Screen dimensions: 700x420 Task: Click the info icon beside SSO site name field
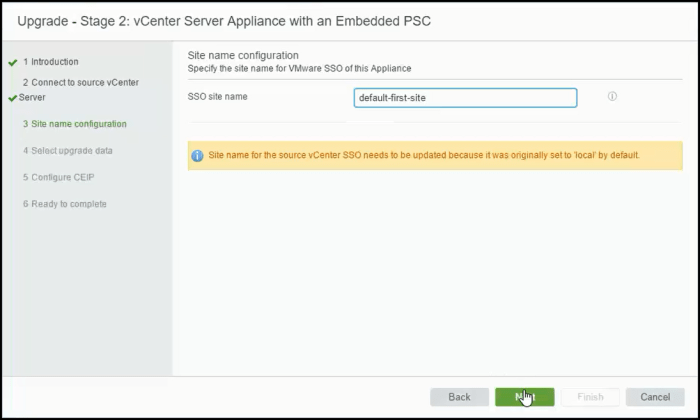[x=612, y=97]
